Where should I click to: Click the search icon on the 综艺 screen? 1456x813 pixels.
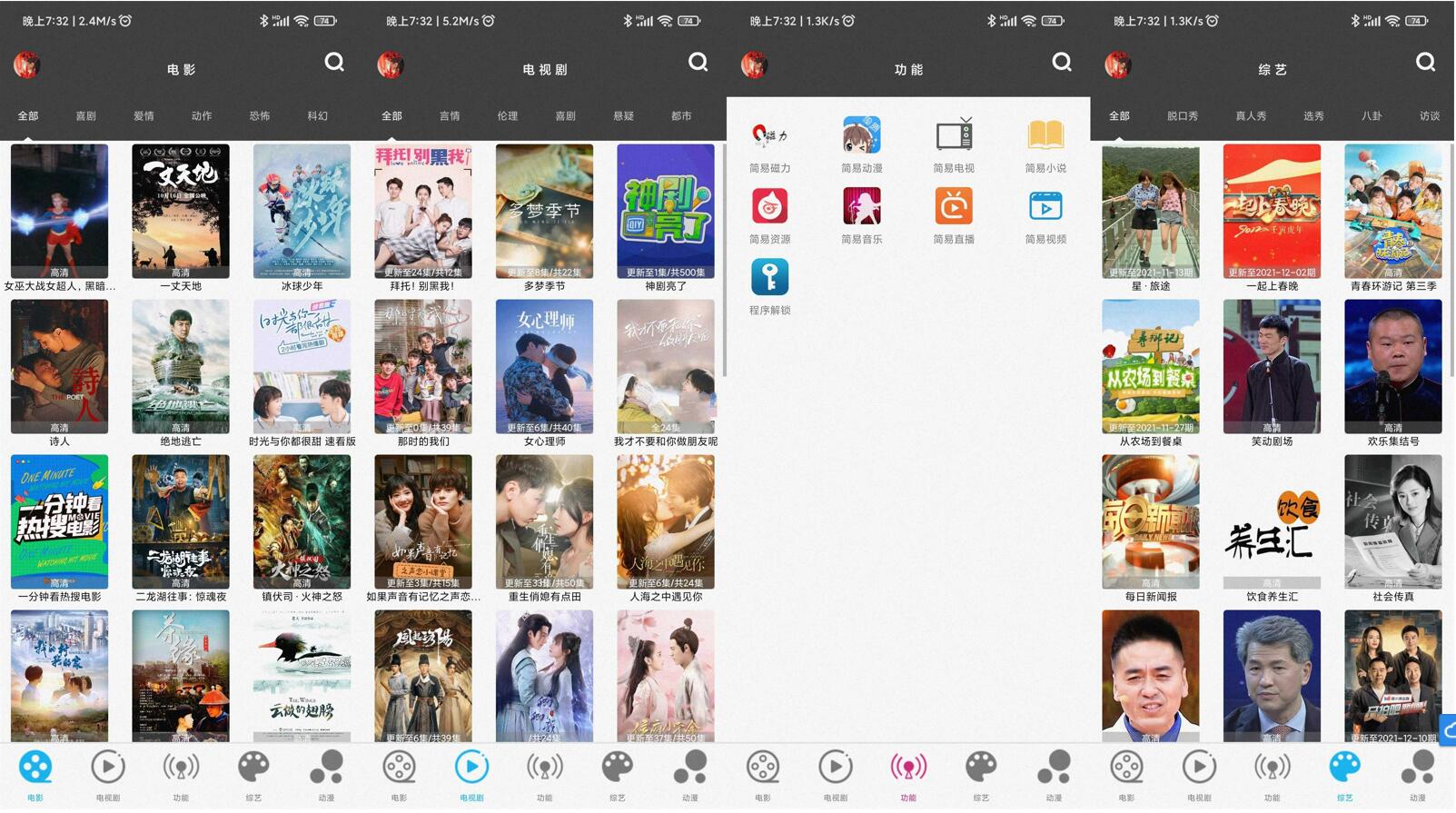click(1425, 62)
